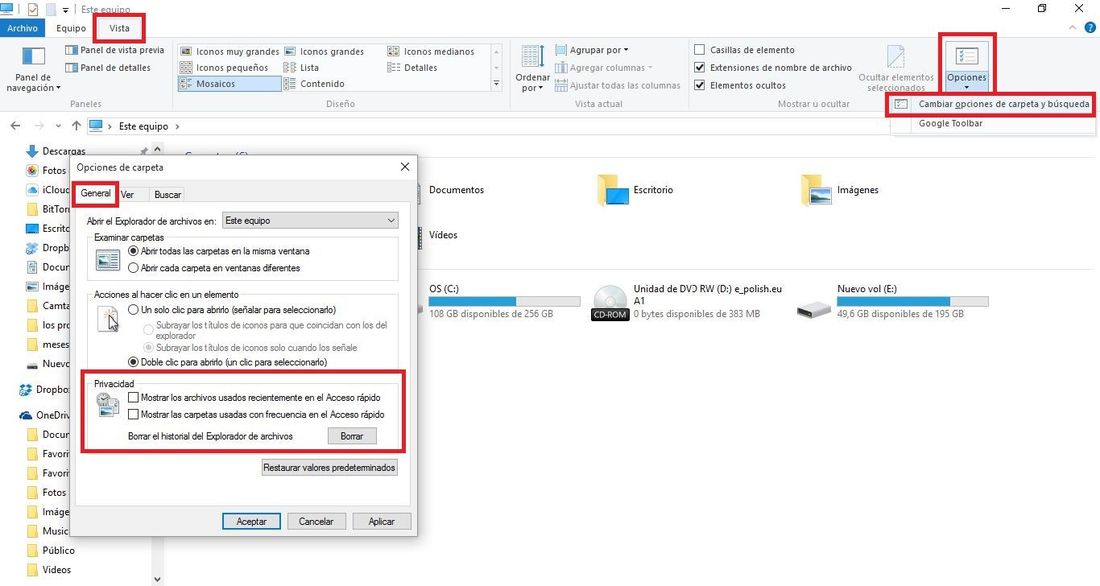
Task: Open the Imágenes folder
Action: [x=839, y=190]
